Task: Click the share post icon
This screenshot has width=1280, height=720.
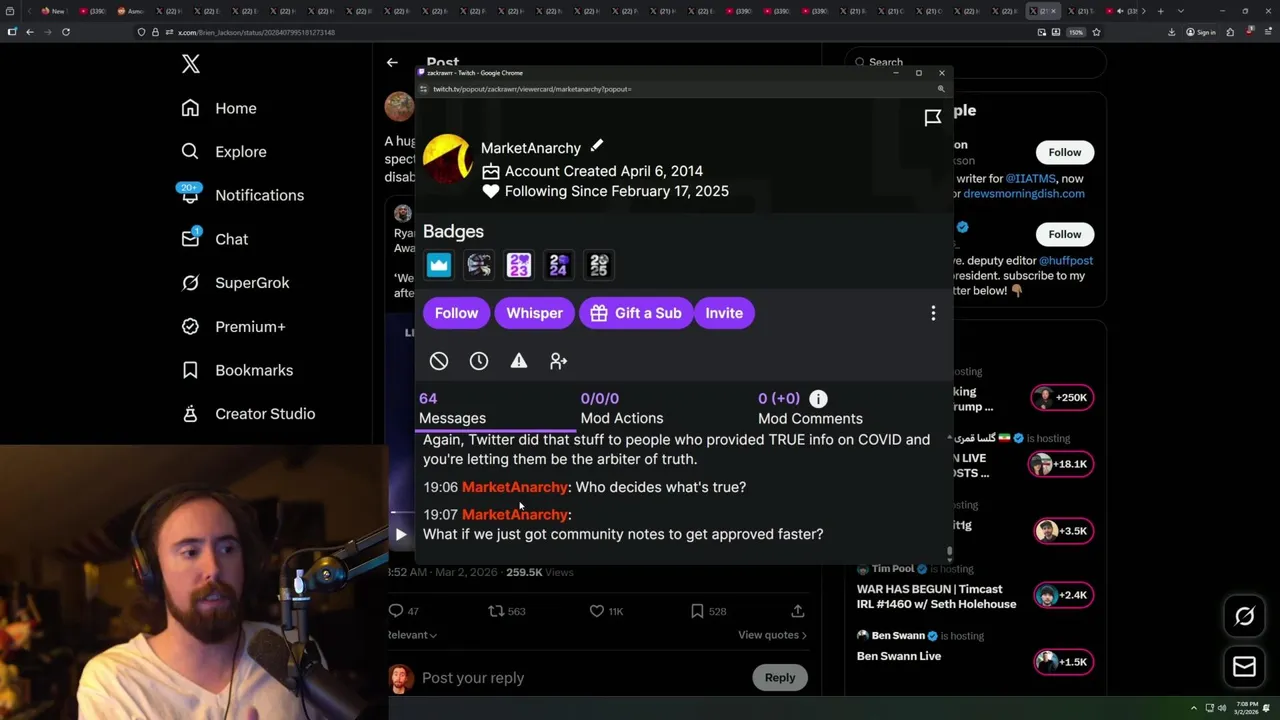Action: click(x=798, y=611)
